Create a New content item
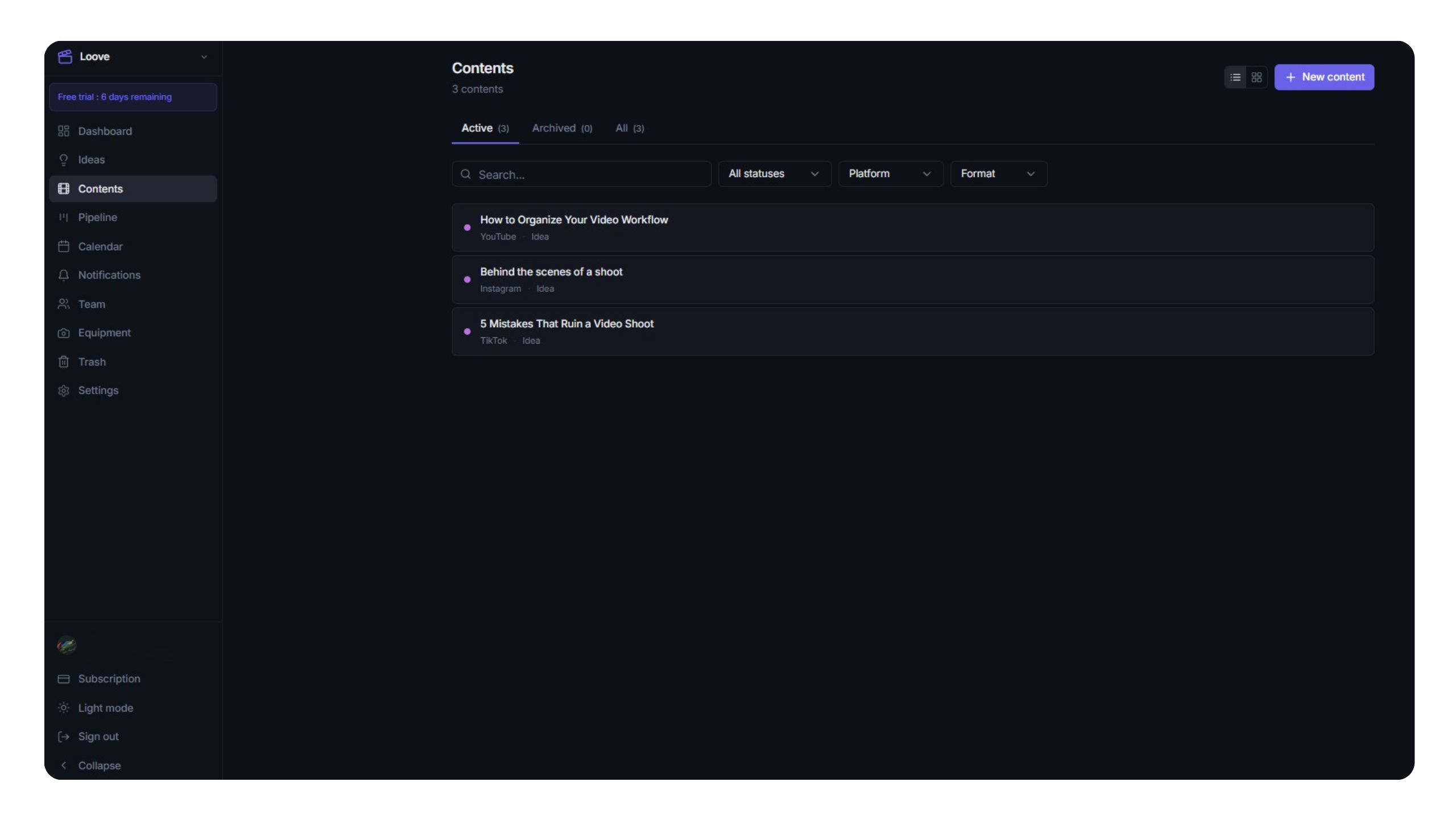 [x=1325, y=77]
